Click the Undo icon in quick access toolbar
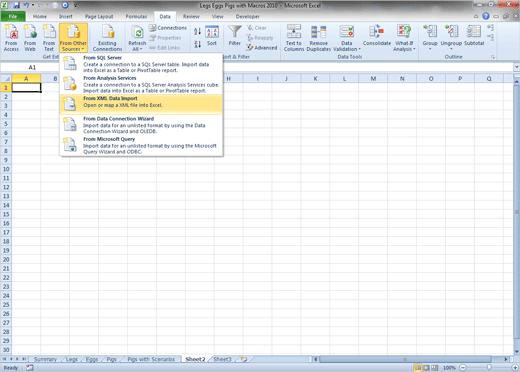This screenshot has width=520, height=372. 26,5
